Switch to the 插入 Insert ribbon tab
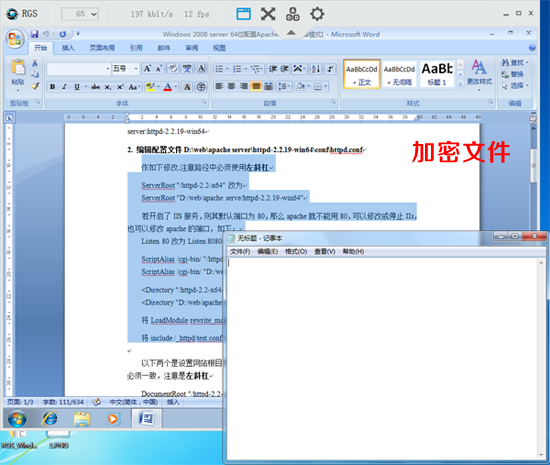550x465 pixels. click(x=68, y=48)
